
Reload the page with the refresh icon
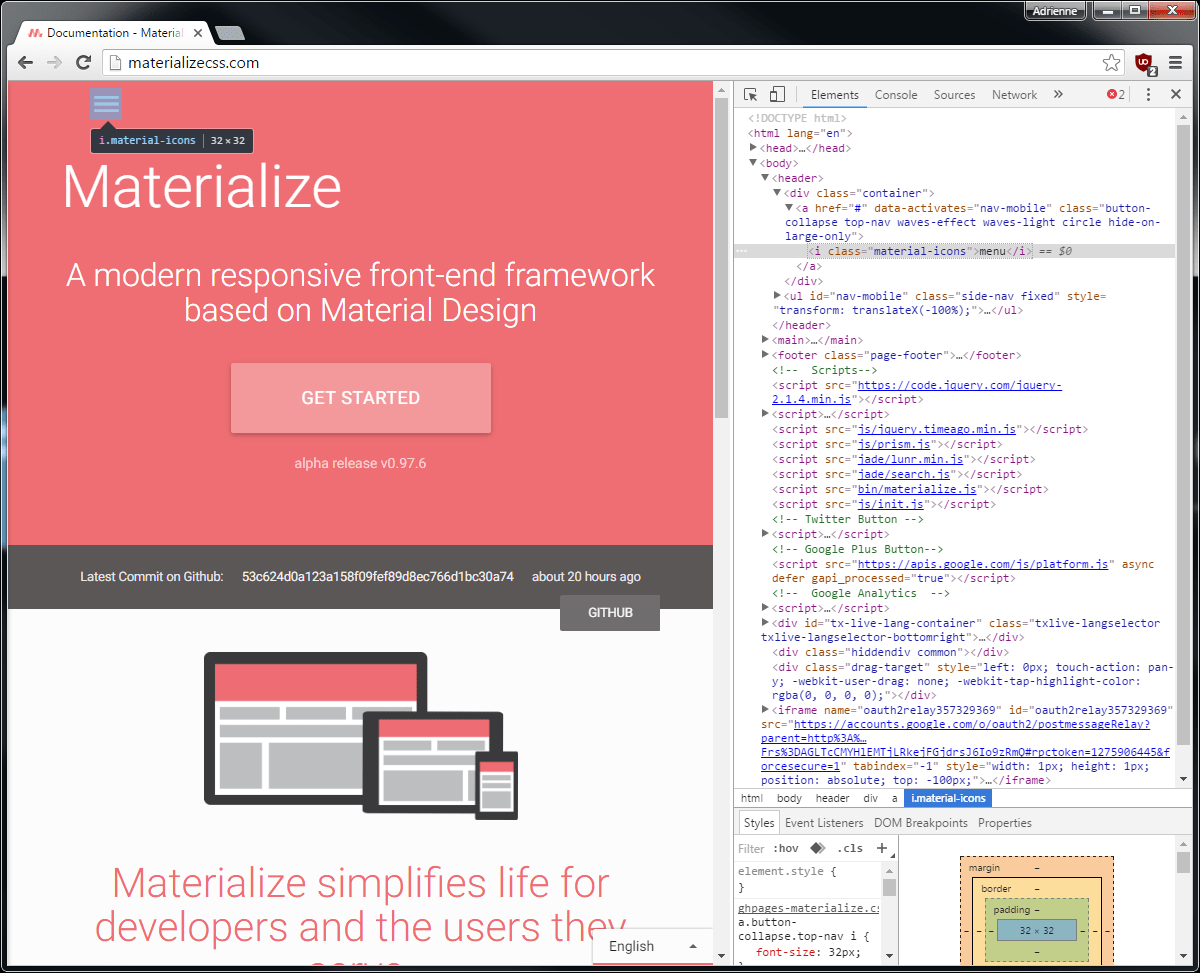(83, 62)
